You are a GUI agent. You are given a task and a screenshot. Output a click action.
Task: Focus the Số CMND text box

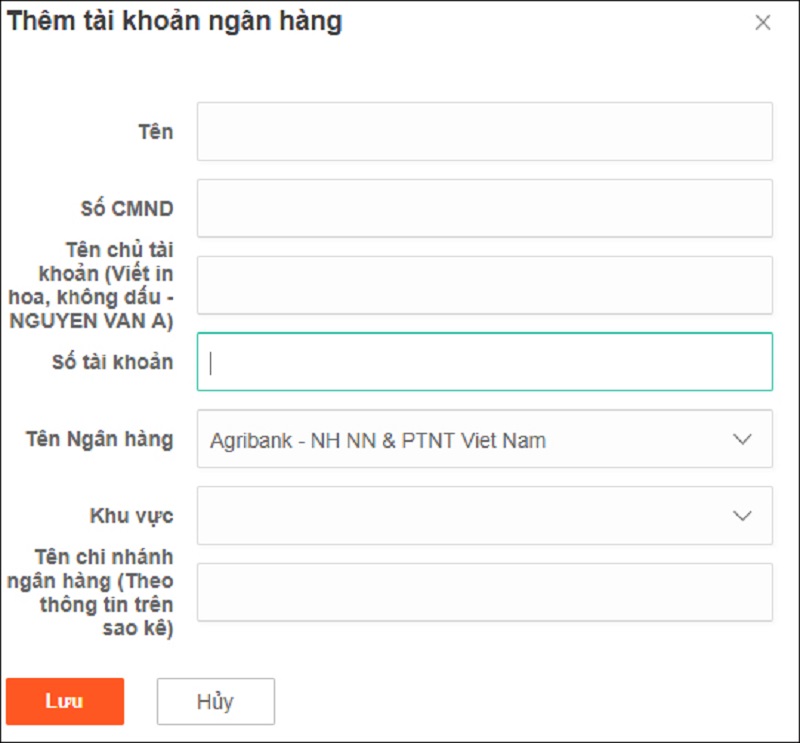pyautogui.click(x=485, y=208)
